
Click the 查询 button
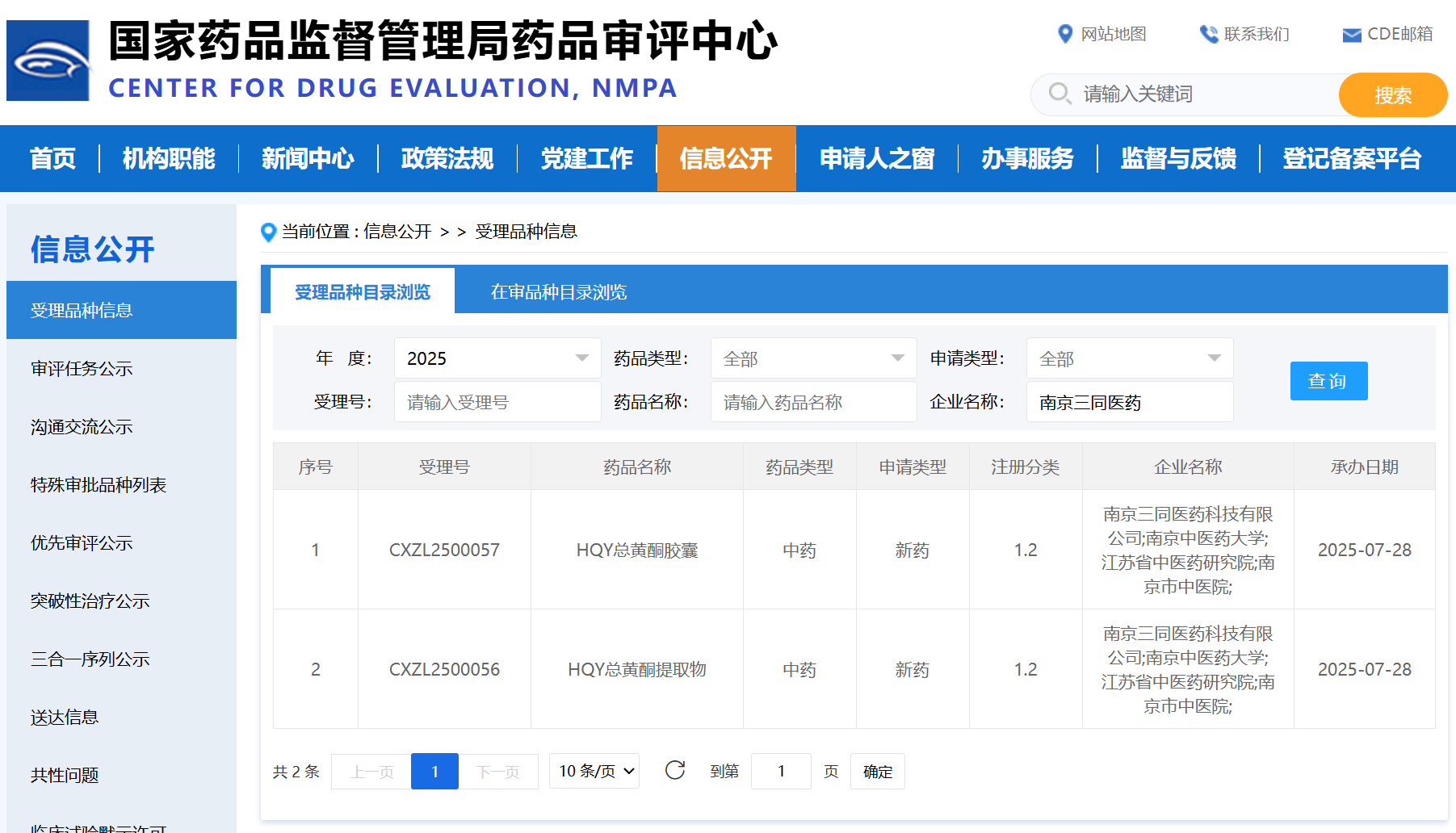pyautogui.click(x=1328, y=381)
